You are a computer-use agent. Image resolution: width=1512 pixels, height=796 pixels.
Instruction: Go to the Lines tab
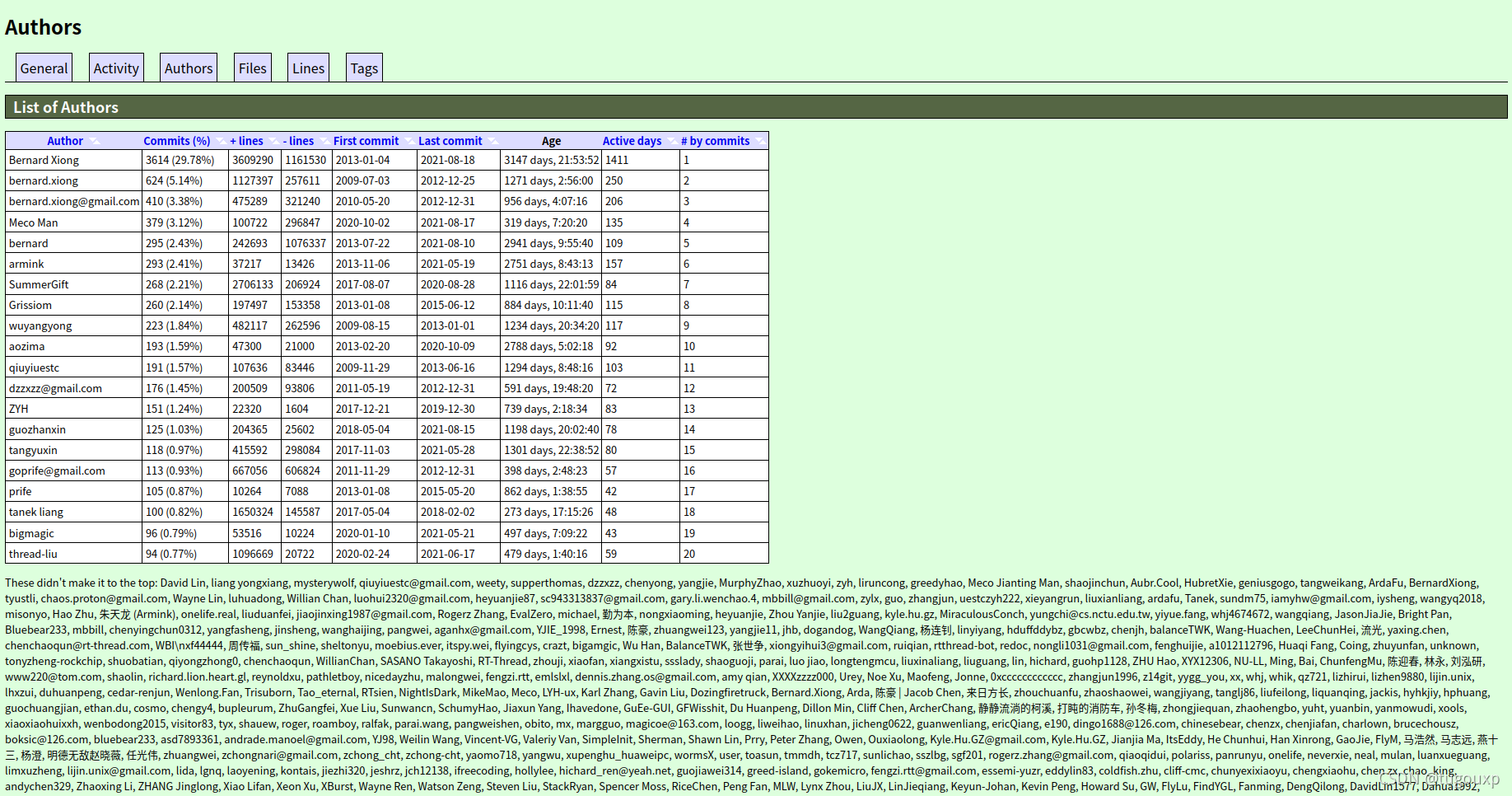click(309, 68)
